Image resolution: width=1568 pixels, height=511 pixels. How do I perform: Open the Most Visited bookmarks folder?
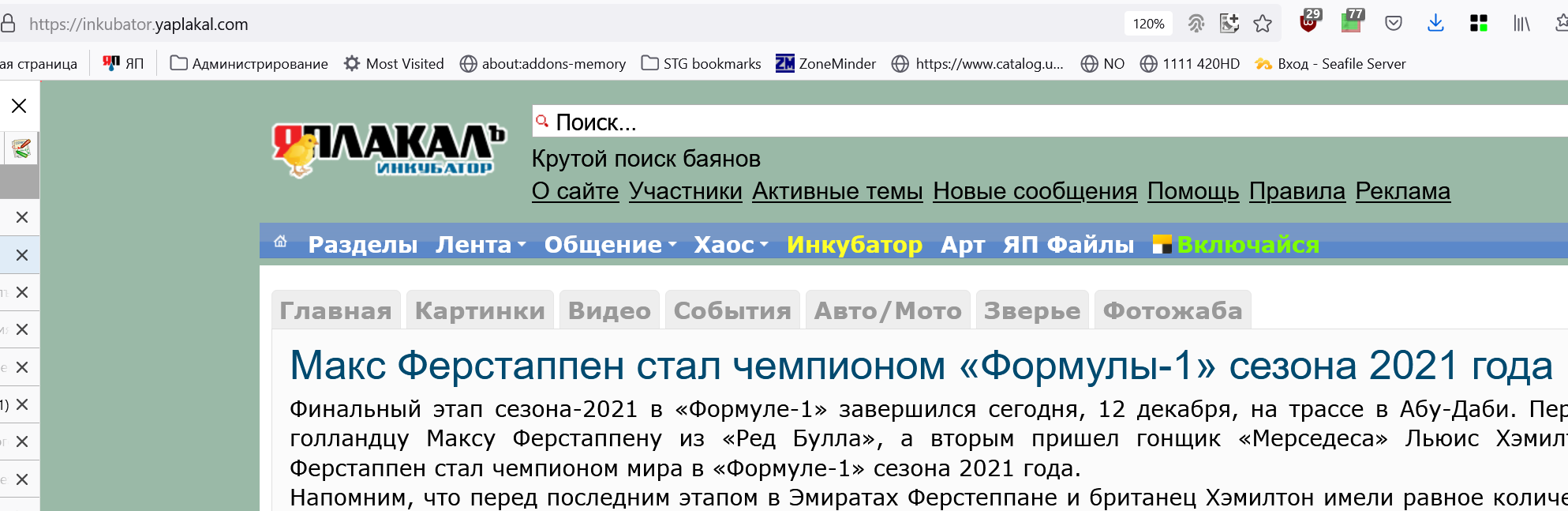[x=394, y=63]
